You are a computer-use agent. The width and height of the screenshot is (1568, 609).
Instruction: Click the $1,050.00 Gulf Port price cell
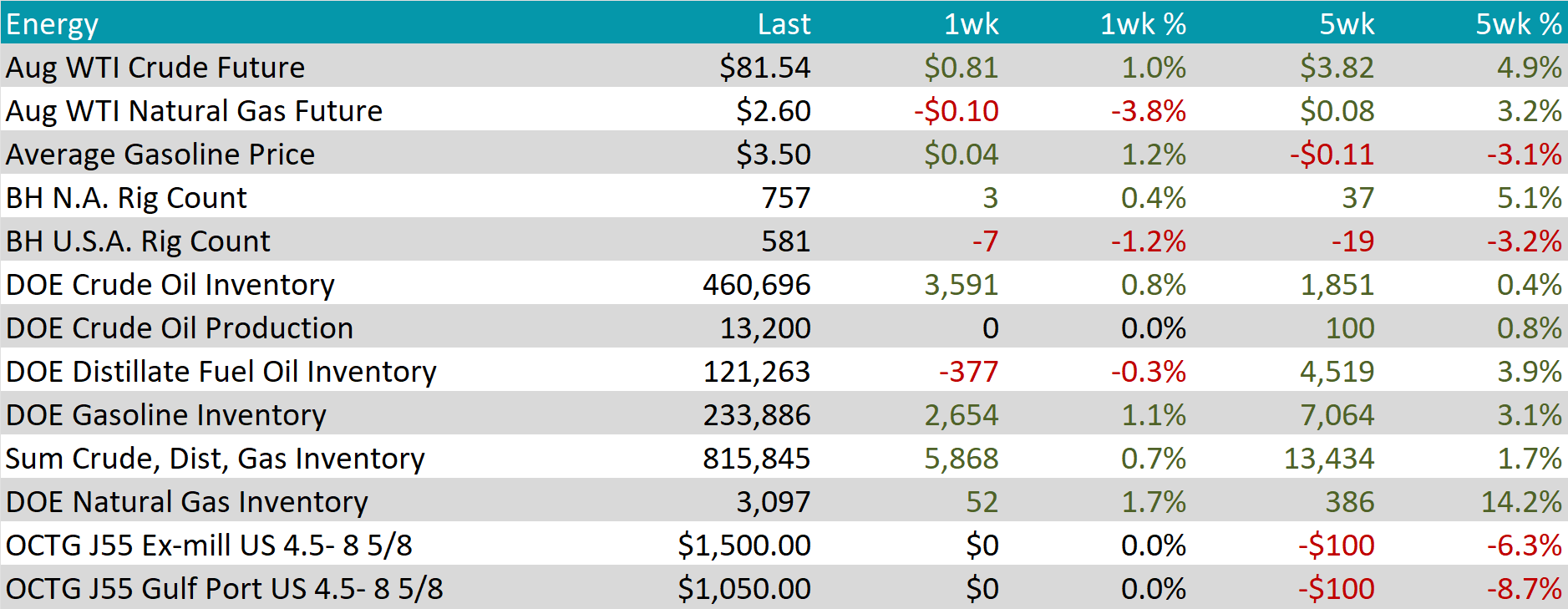743,589
